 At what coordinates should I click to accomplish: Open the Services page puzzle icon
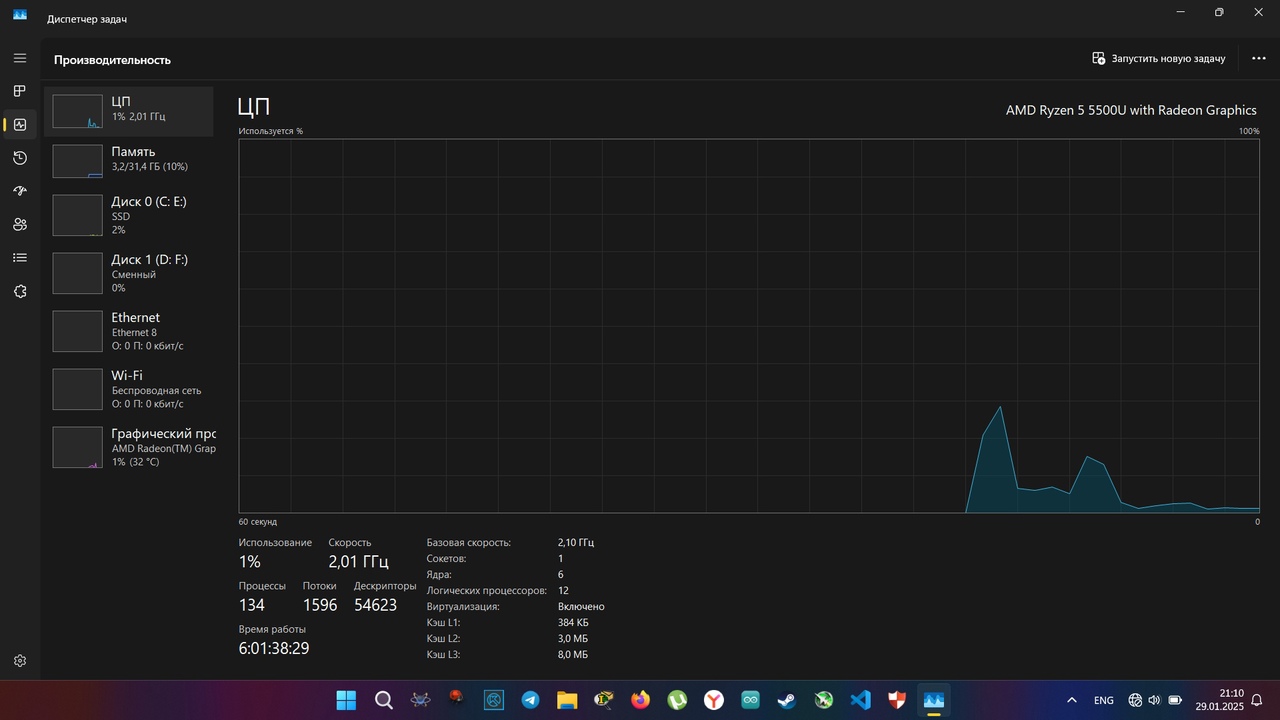(20, 291)
